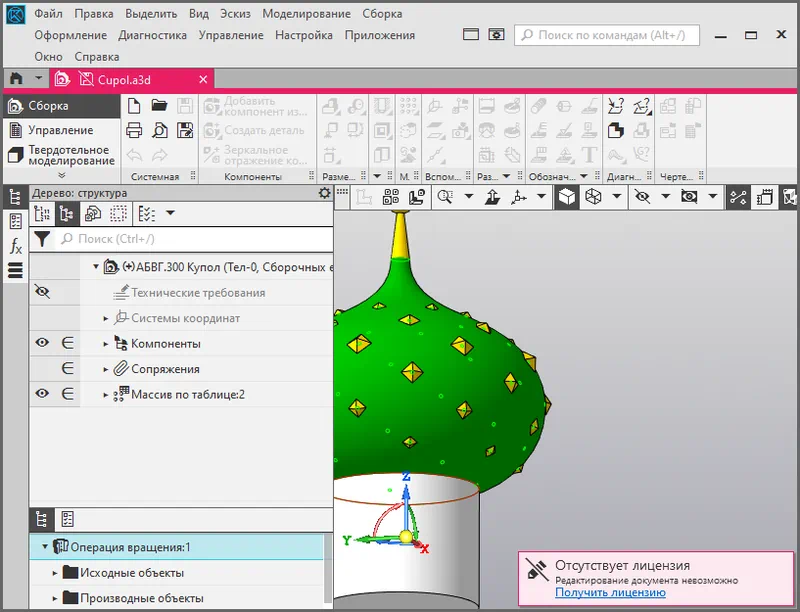The width and height of the screenshot is (800, 612).
Task: Click the Поиск по командам search field
Action: point(607,35)
